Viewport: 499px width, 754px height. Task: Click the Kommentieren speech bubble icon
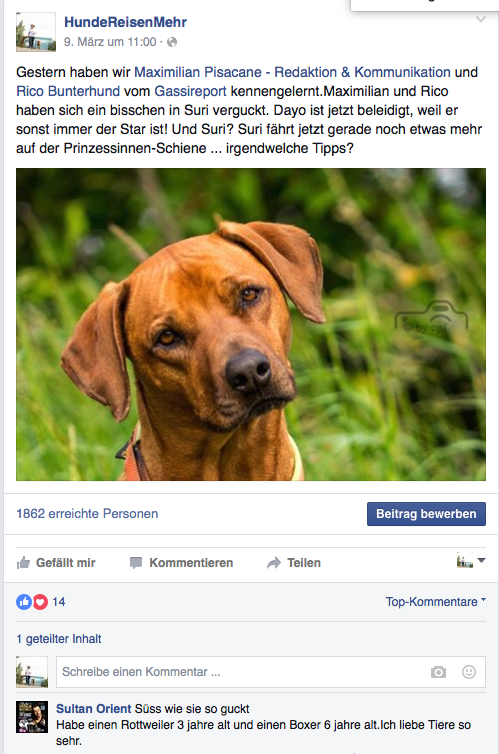[x=136, y=563]
